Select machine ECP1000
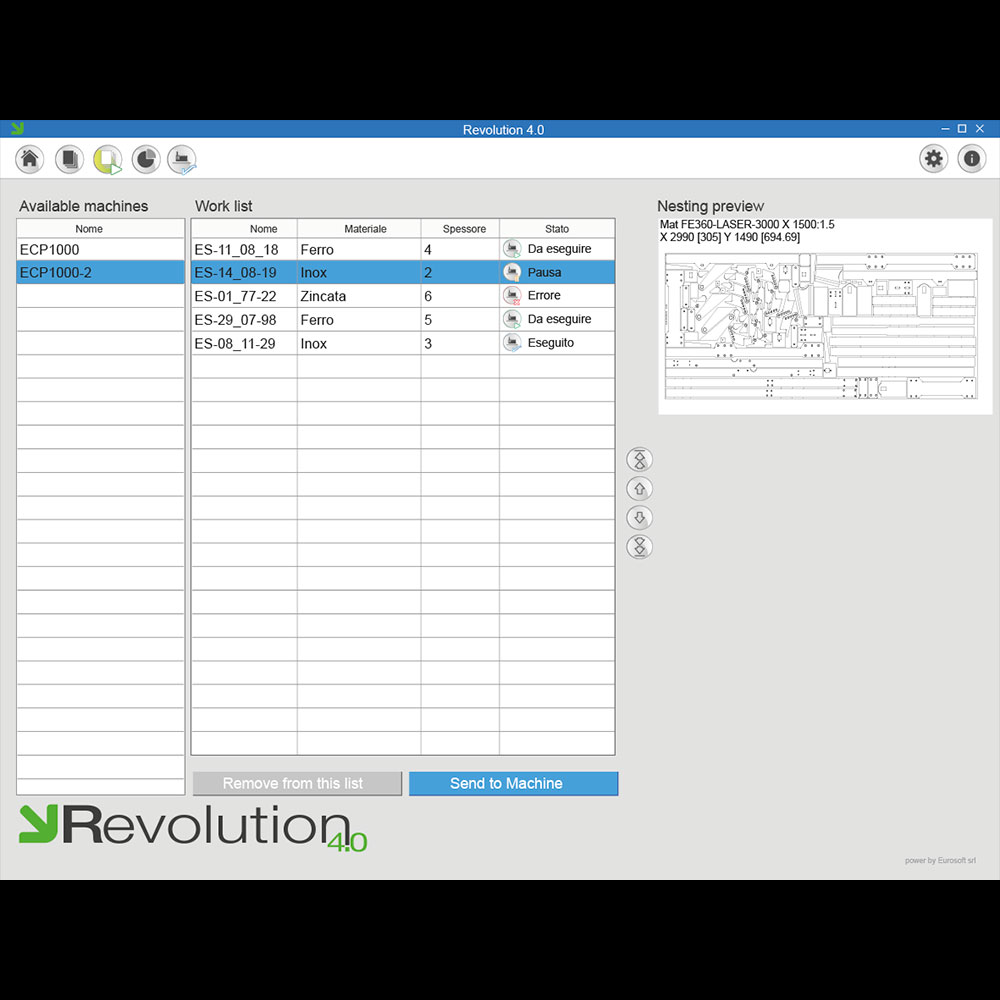The height and width of the screenshot is (1000, 1000). (101, 249)
